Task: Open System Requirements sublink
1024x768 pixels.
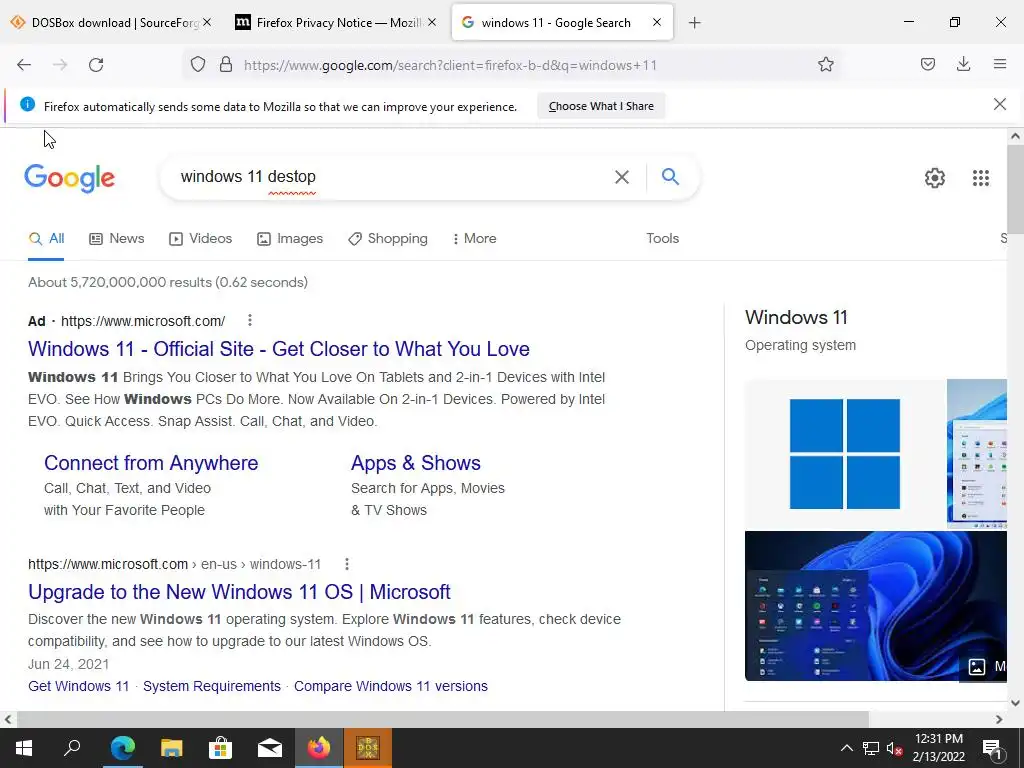Action: (x=212, y=686)
